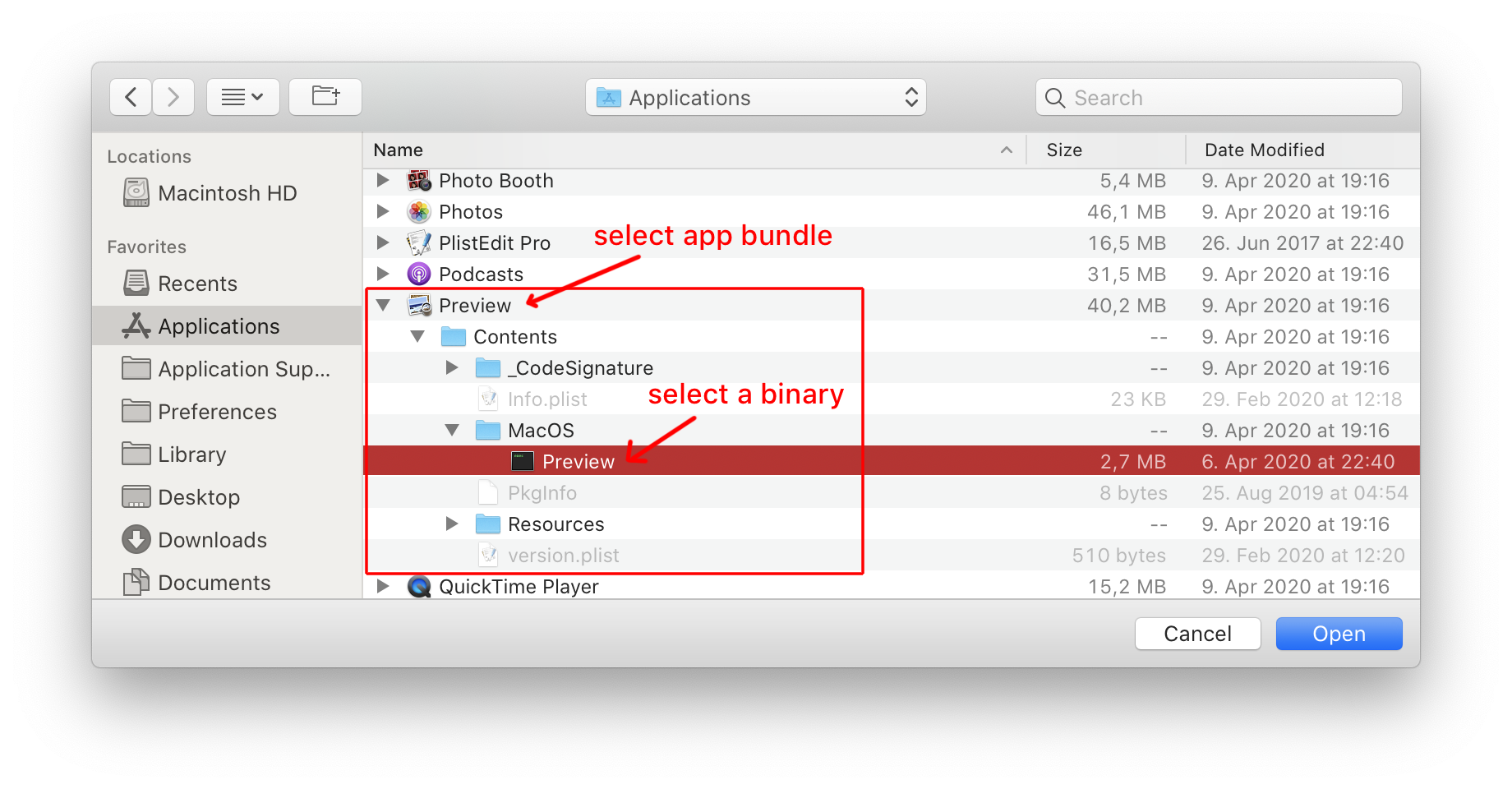Open Application Support sidebar folder

(227, 369)
